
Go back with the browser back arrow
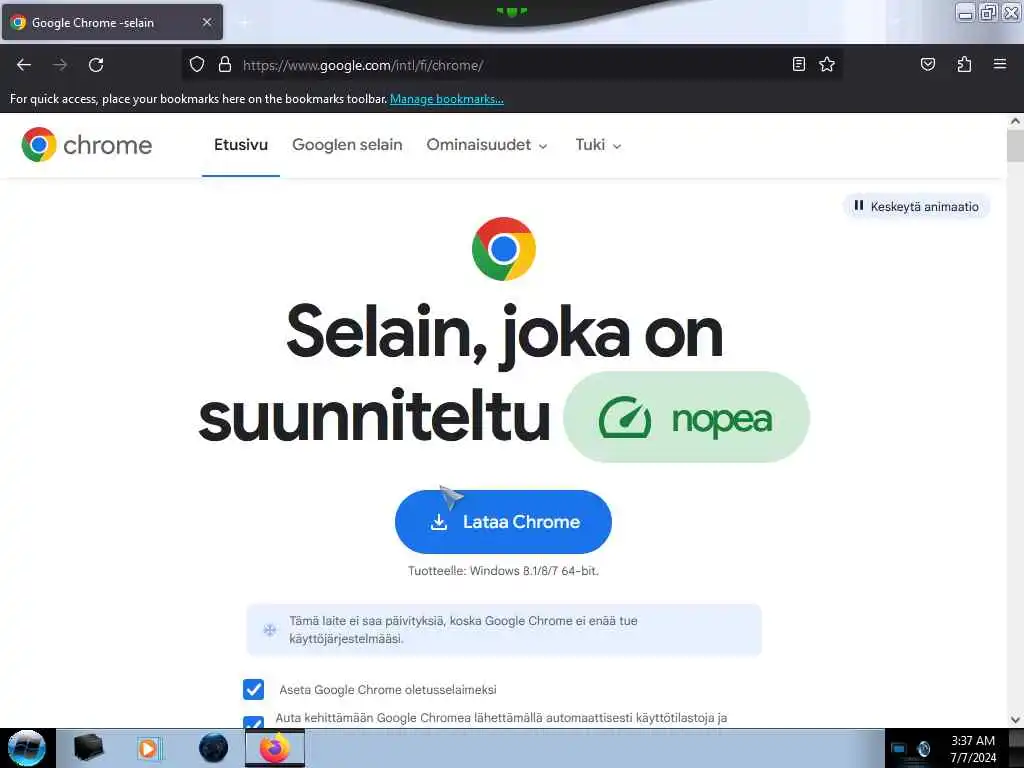click(x=24, y=65)
